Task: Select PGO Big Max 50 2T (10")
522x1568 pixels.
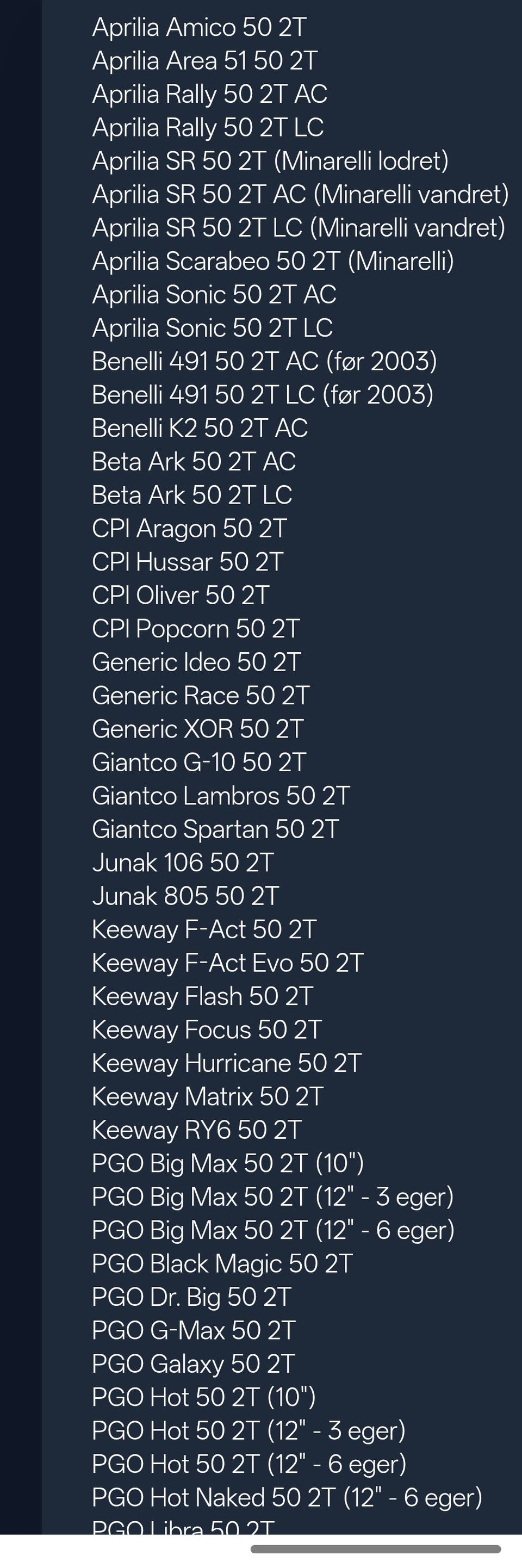Action: pyautogui.click(x=227, y=1163)
